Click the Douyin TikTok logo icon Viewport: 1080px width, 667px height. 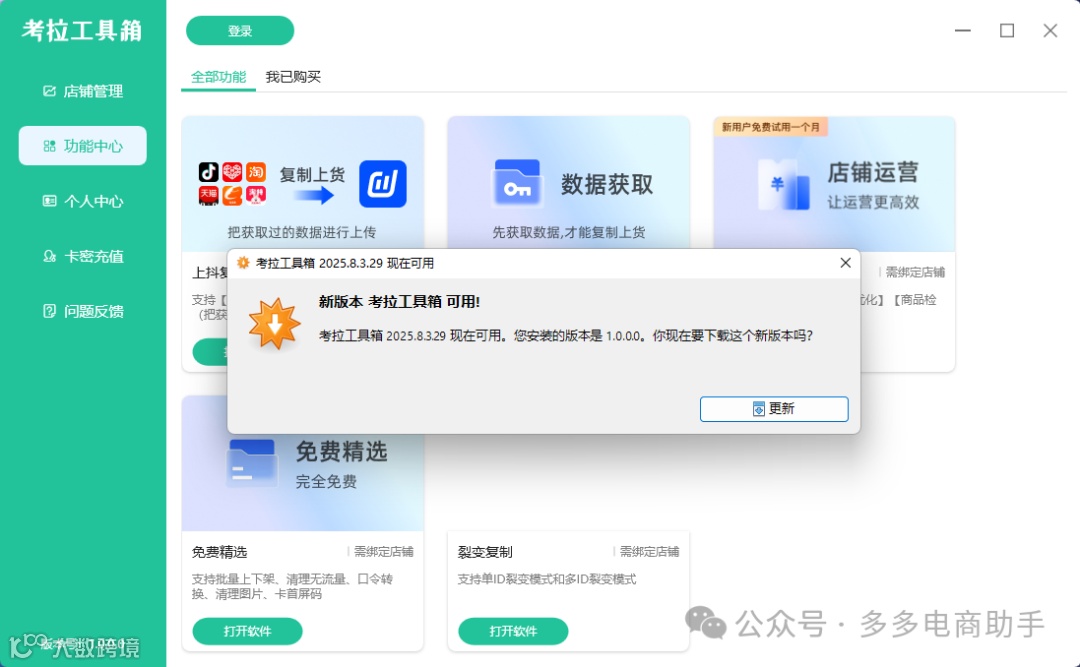(x=209, y=172)
